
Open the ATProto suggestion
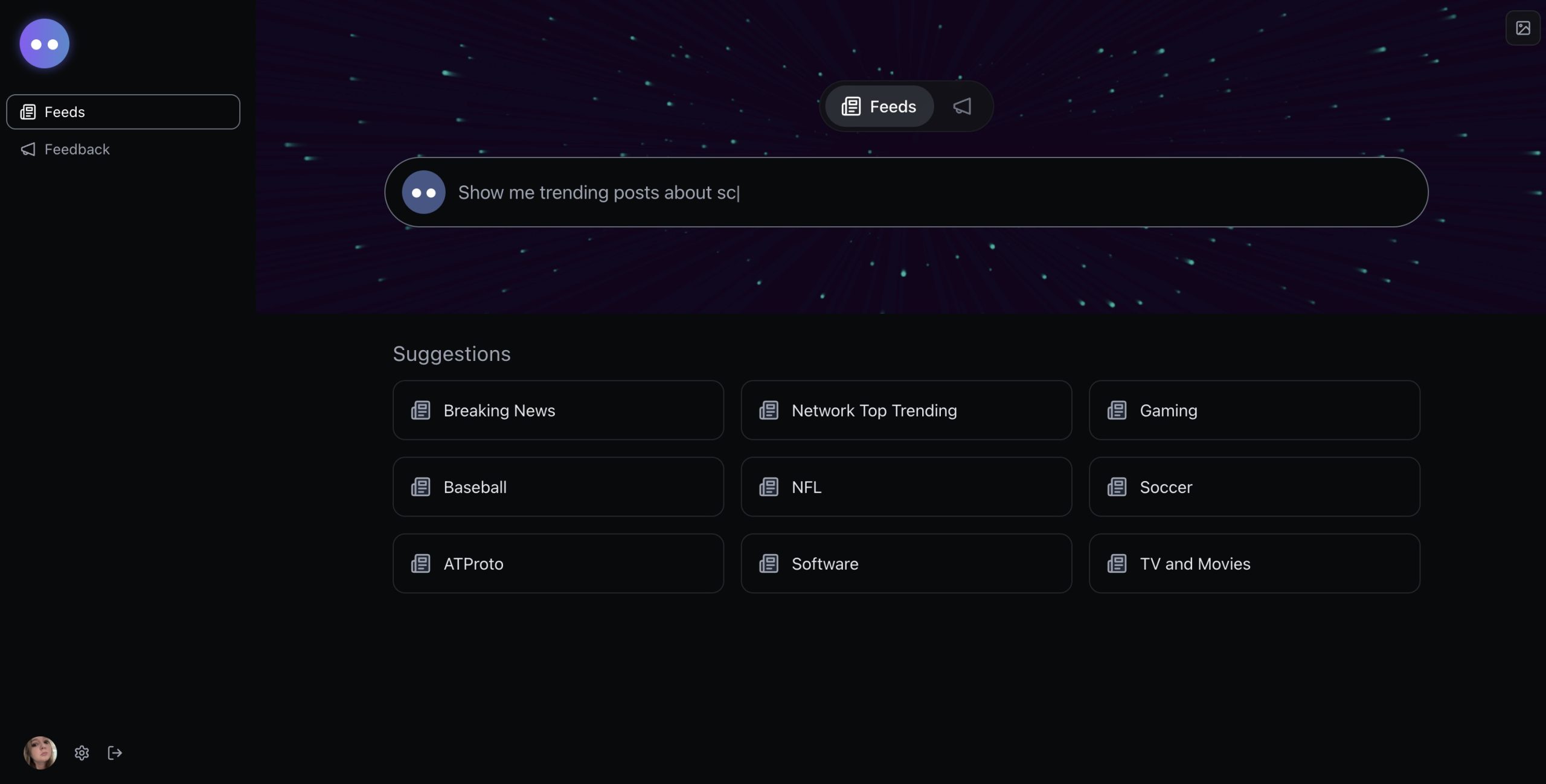click(557, 563)
